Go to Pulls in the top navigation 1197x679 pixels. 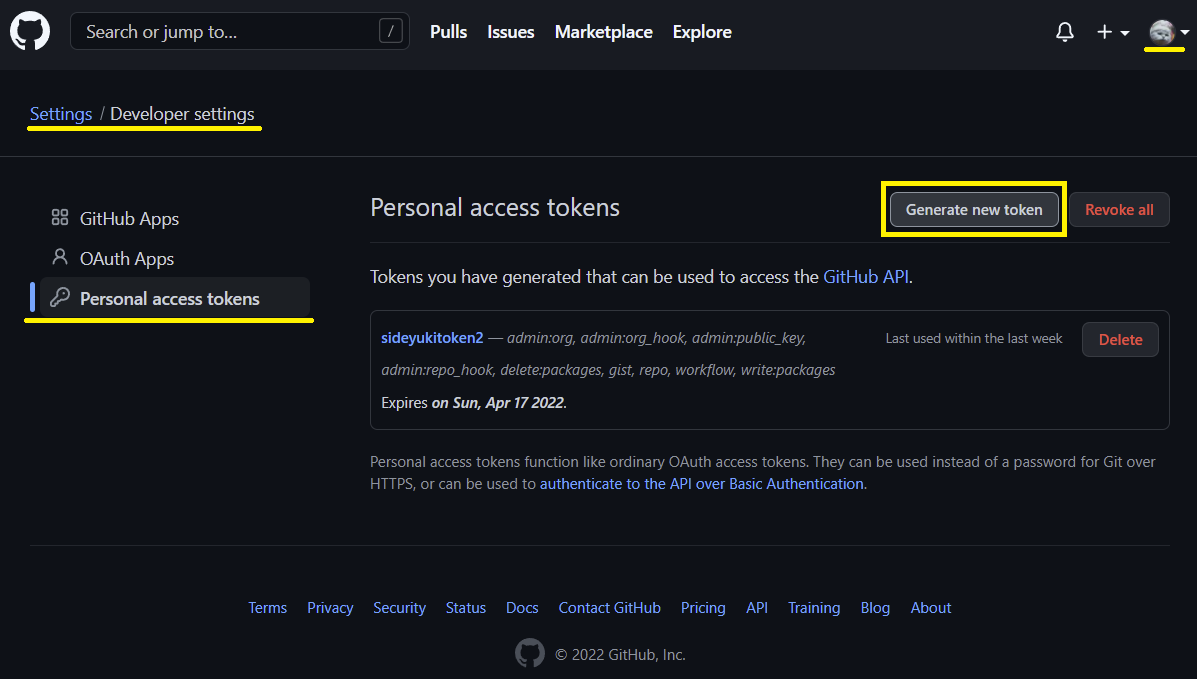tap(448, 32)
